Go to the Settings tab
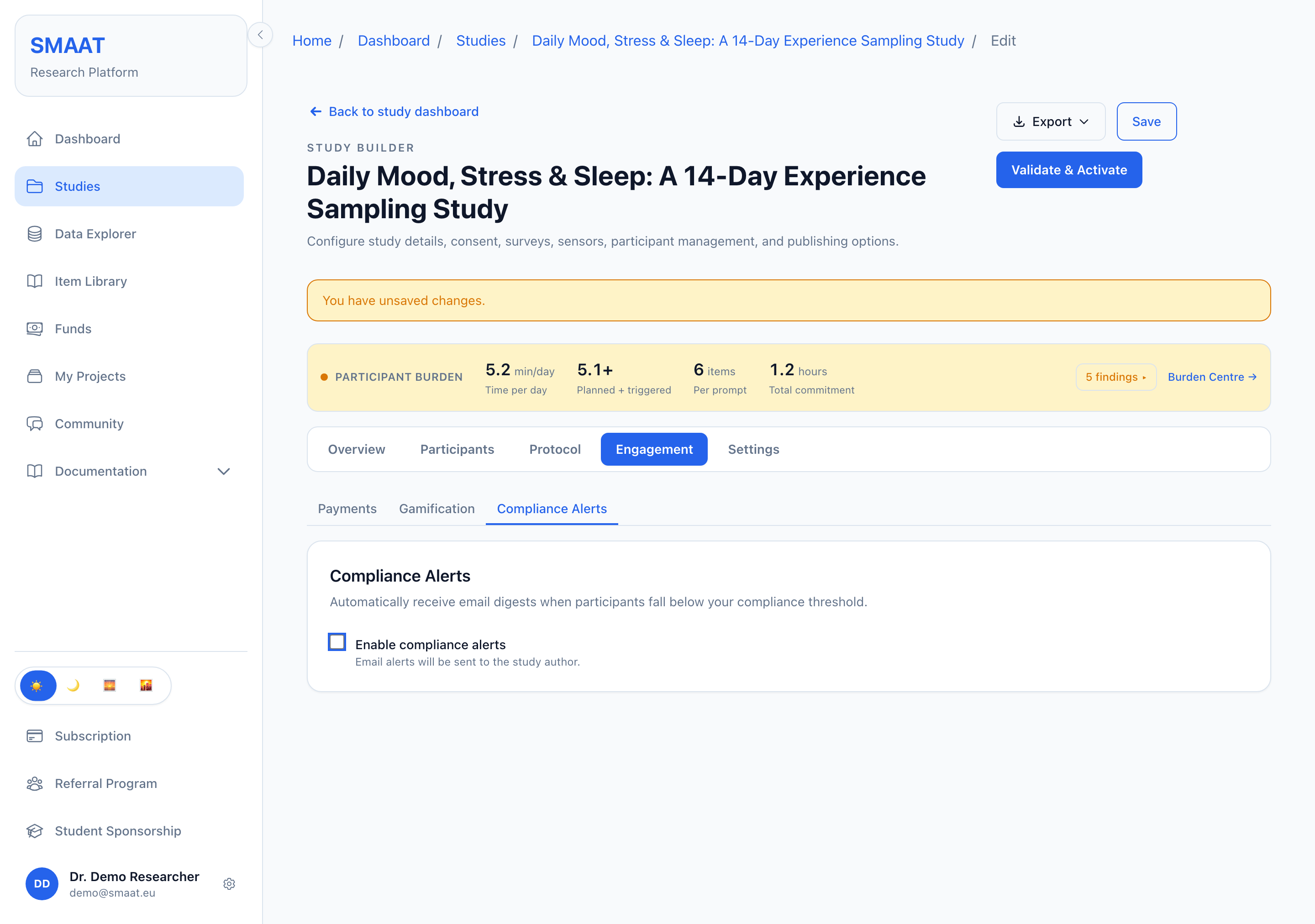The image size is (1315, 924). coord(753,449)
